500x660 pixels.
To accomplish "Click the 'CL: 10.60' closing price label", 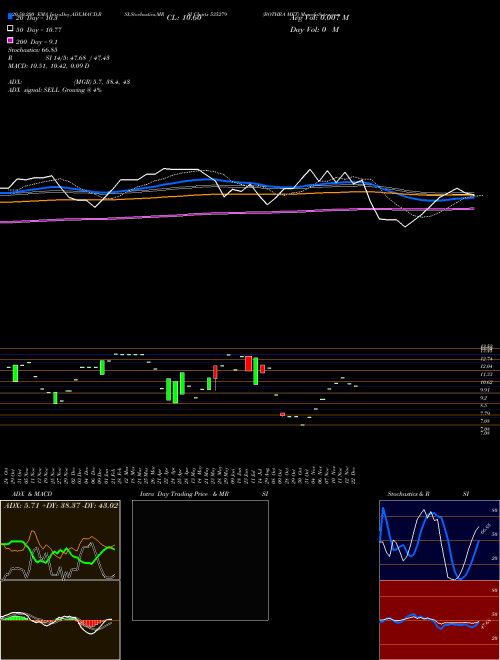I will tap(184, 18).
